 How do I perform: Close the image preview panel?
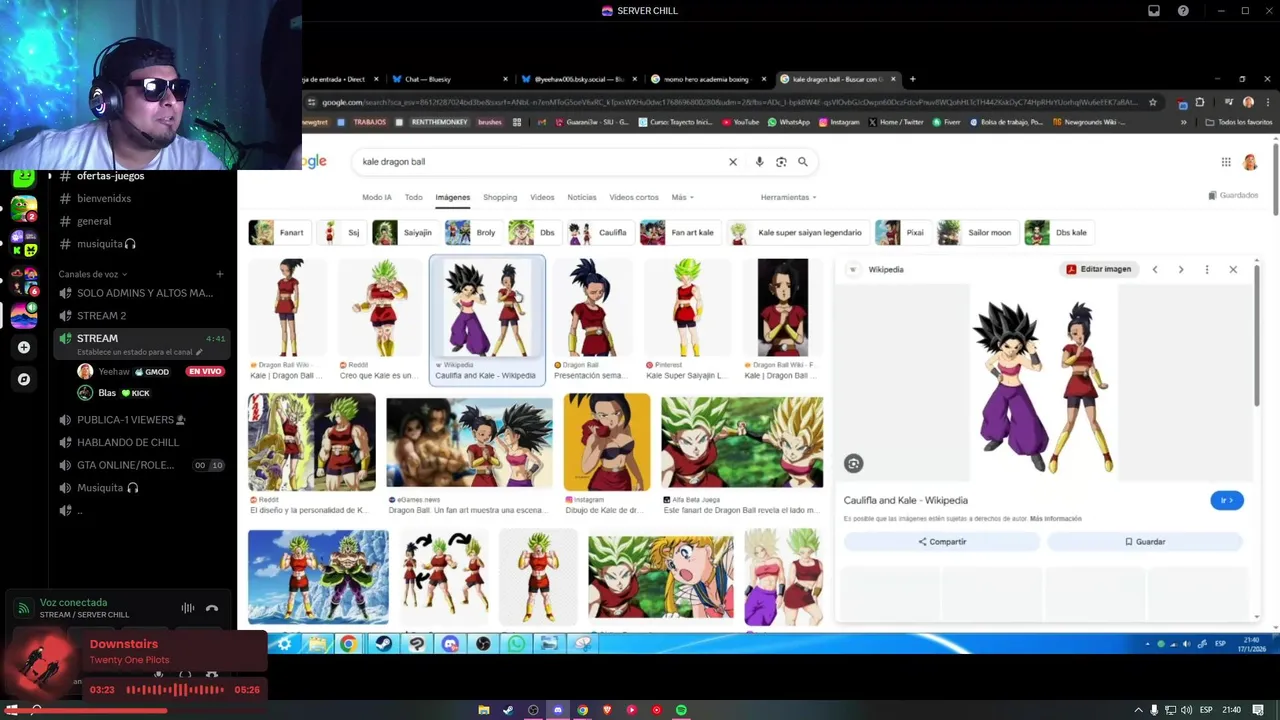[x=1233, y=269]
